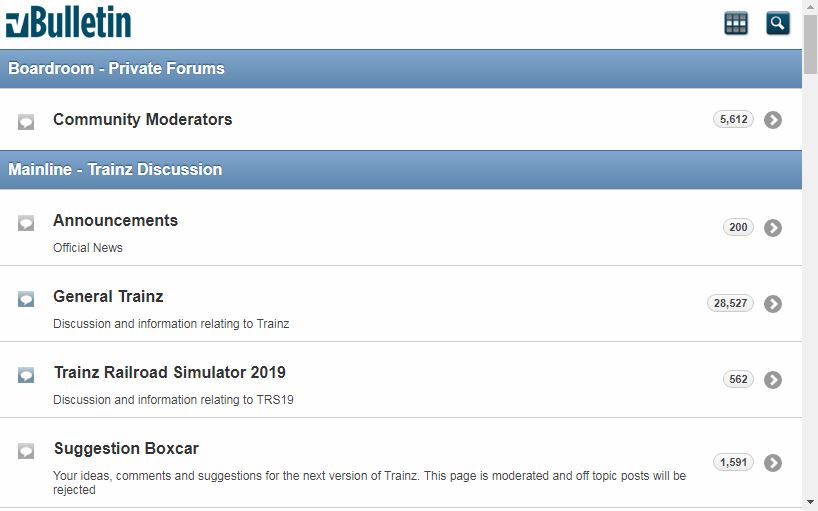Click the vBulletin logo
Viewport: 818px width, 511px height.
[x=68, y=22]
